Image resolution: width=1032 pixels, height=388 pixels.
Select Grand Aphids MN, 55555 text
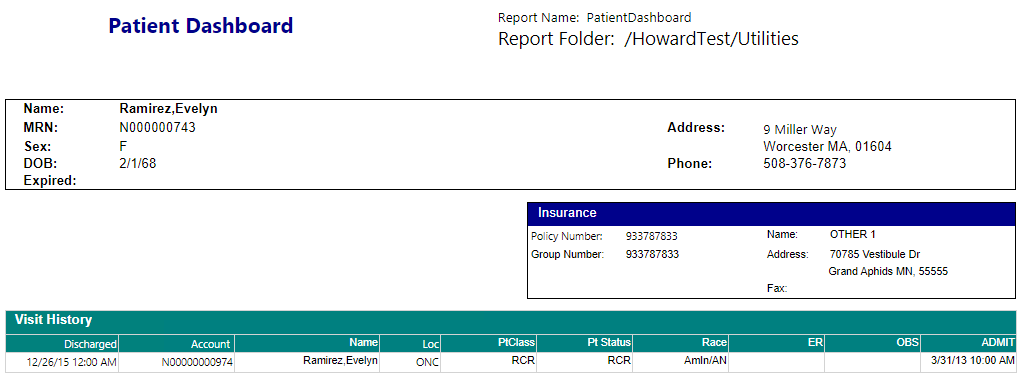888,271
